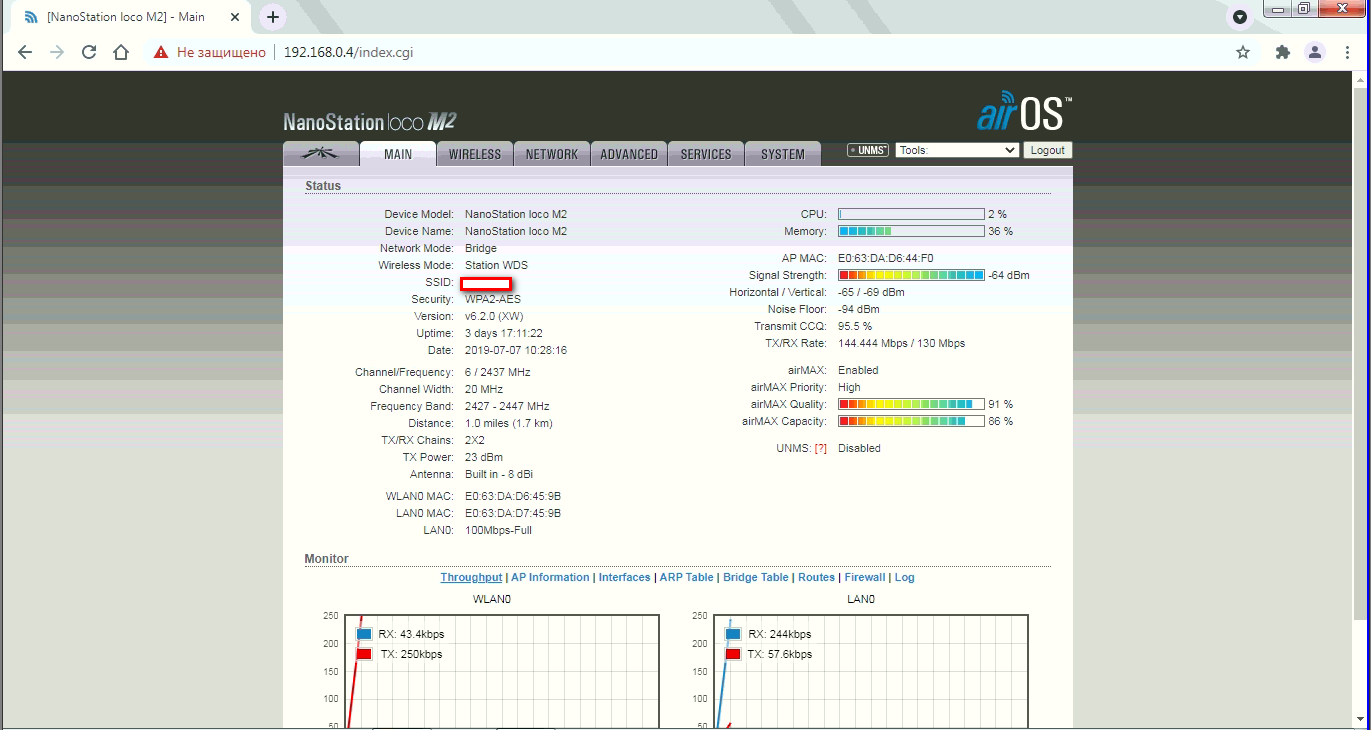This screenshot has width=1371, height=730.
Task: Open the Routes link
Action: (816, 577)
